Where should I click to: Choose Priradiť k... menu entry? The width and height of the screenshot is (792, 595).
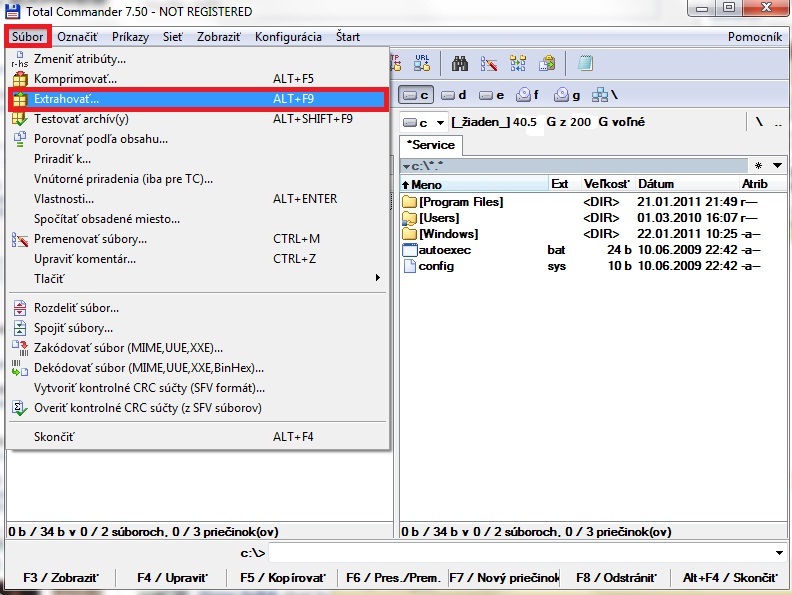[x=197, y=159]
